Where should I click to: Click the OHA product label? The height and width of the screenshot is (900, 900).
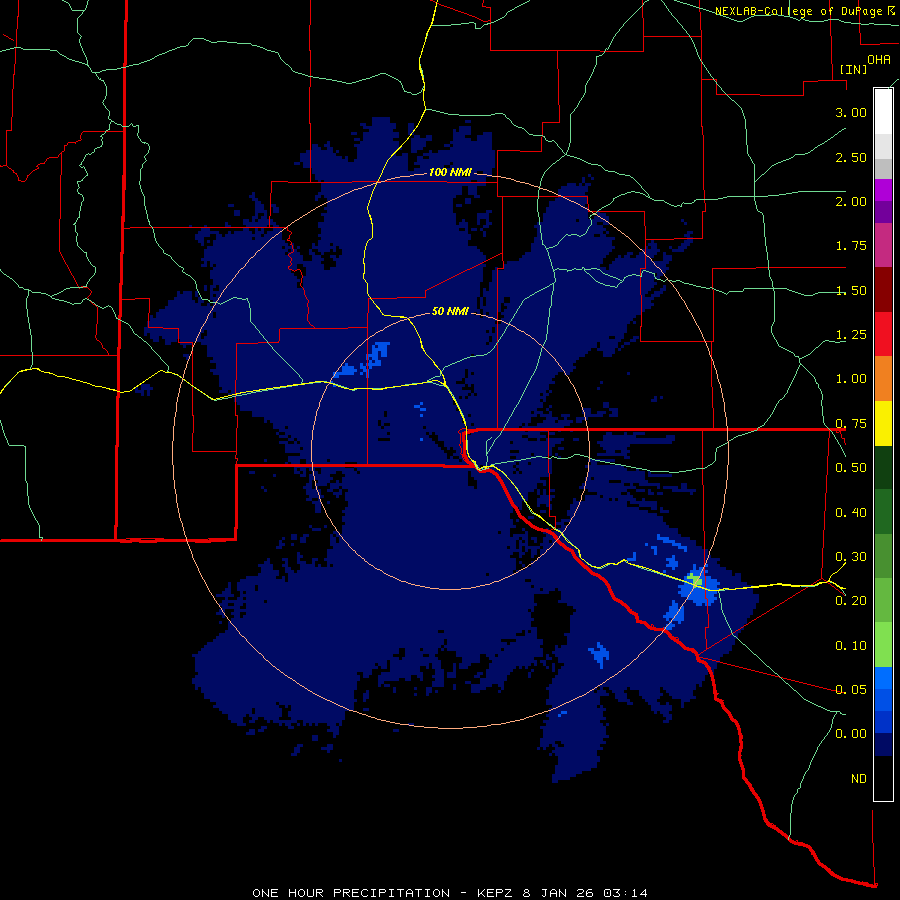point(879,60)
